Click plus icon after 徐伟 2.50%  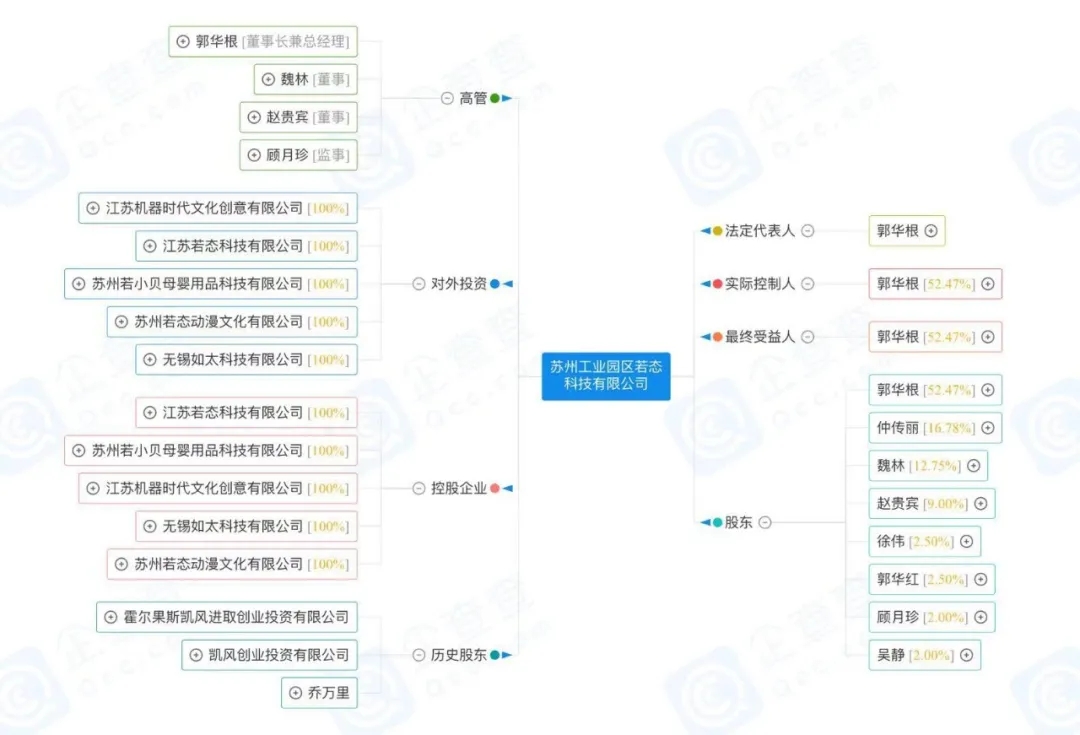click(x=966, y=541)
